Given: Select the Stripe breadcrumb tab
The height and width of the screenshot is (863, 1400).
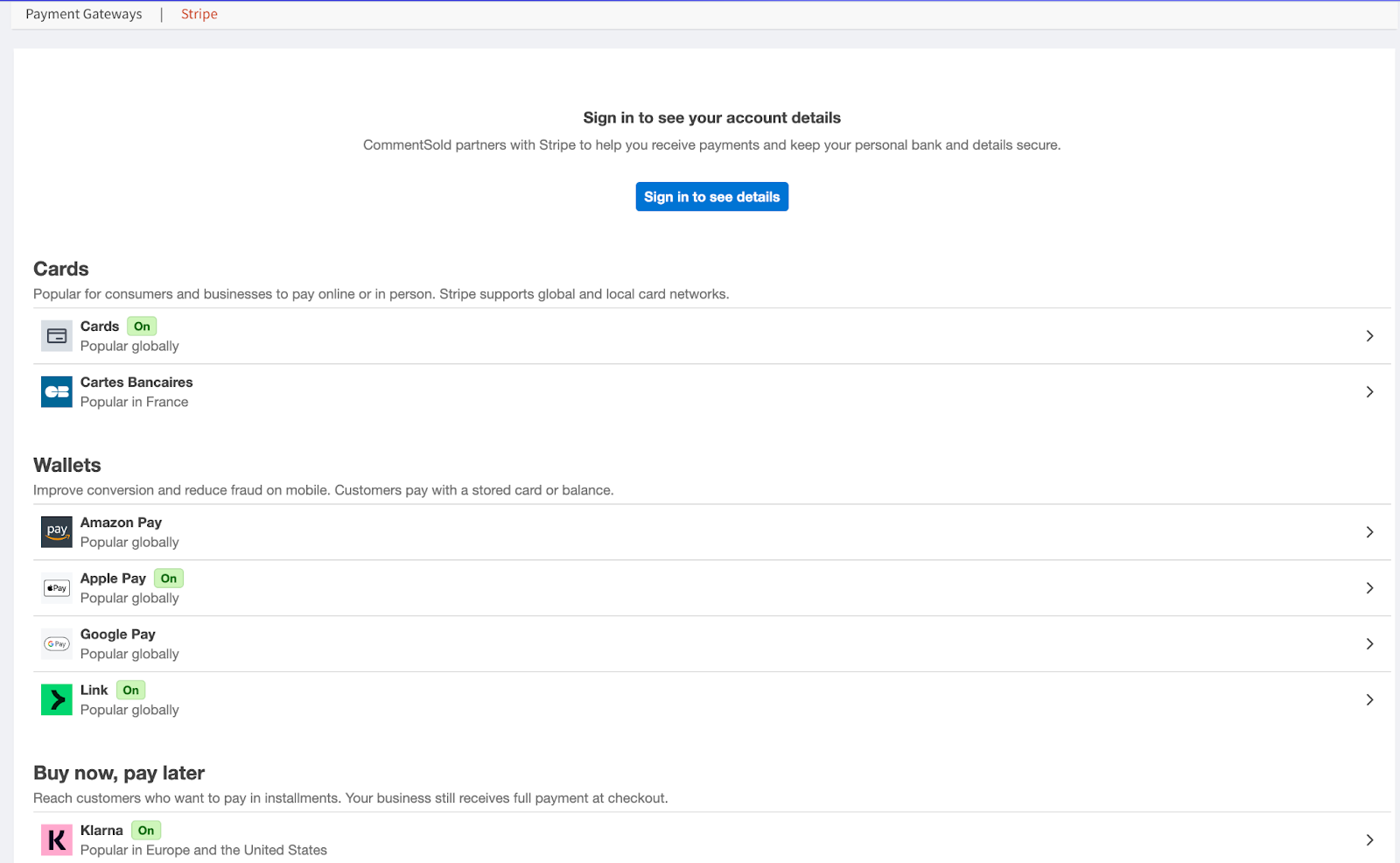Looking at the screenshot, I should (199, 14).
